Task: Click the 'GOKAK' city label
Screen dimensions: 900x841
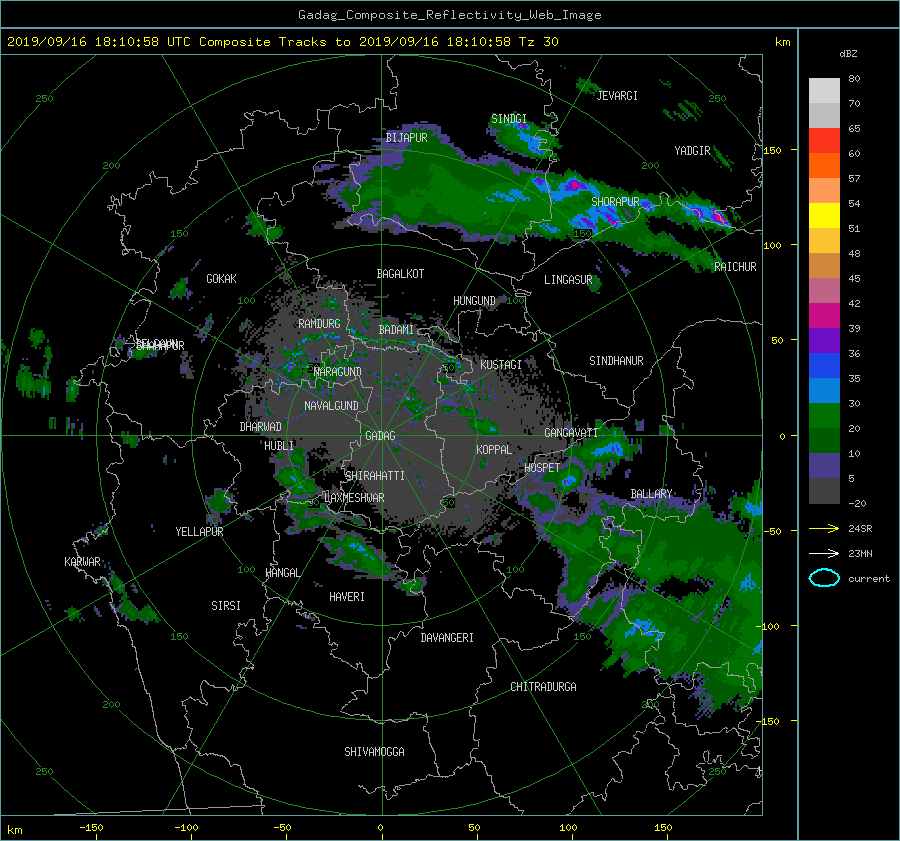Action: (222, 278)
